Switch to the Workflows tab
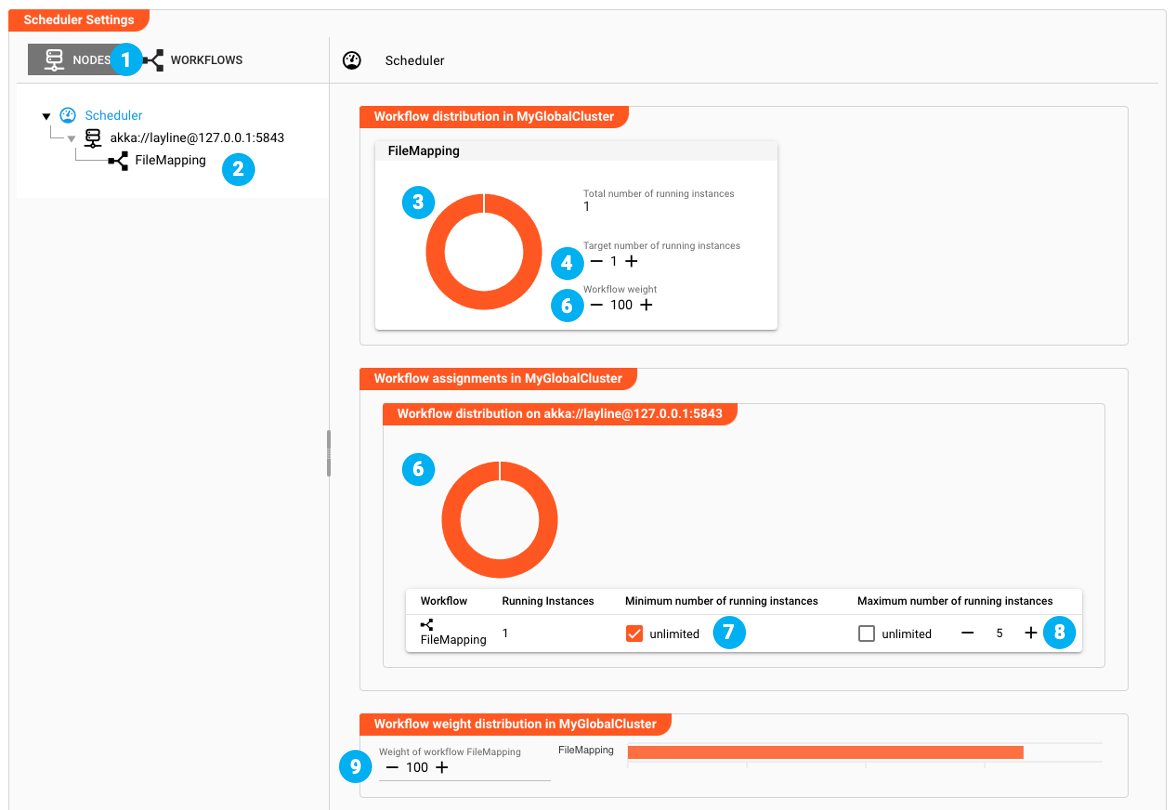 click(195, 60)
